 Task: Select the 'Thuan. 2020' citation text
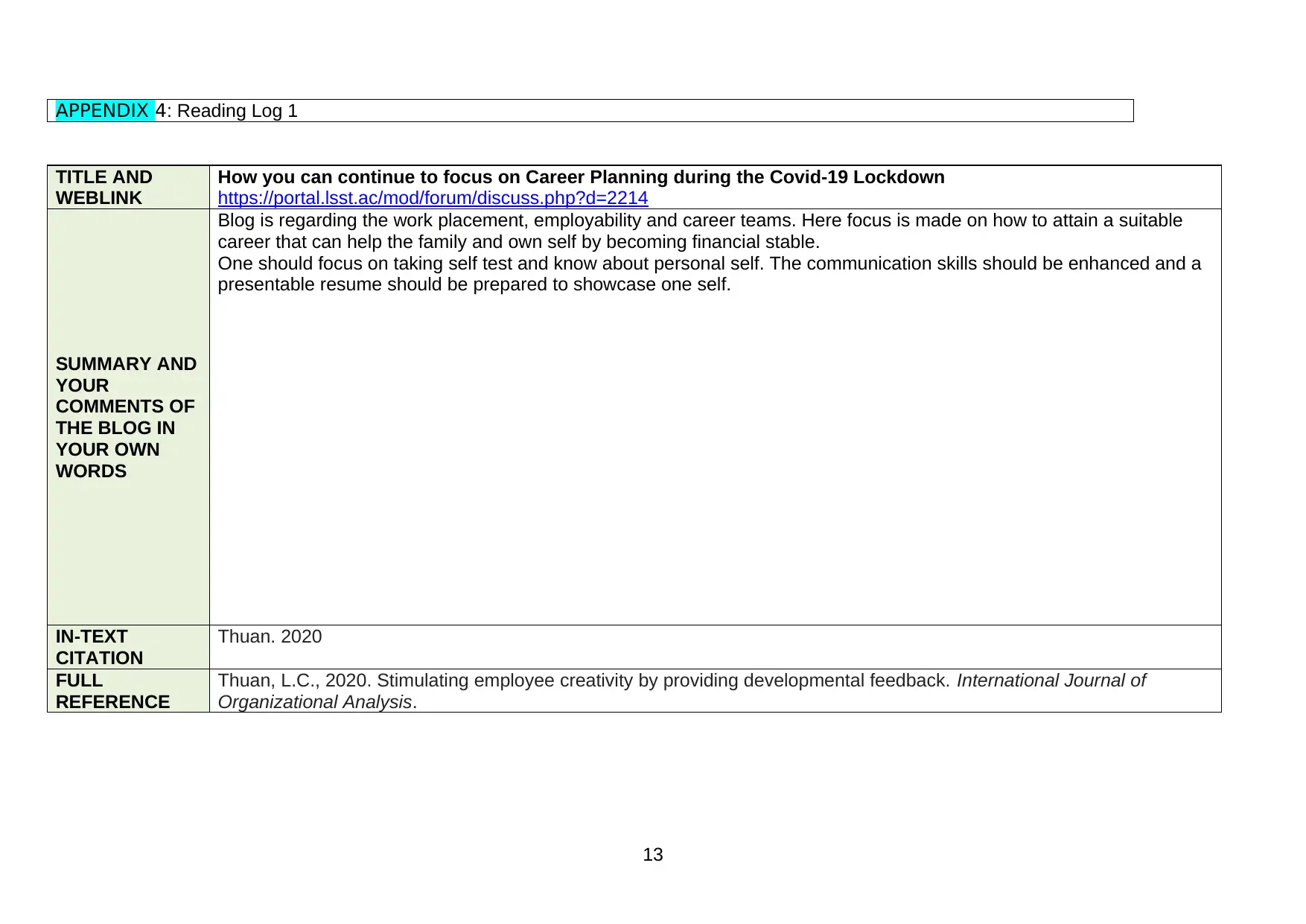270,637
